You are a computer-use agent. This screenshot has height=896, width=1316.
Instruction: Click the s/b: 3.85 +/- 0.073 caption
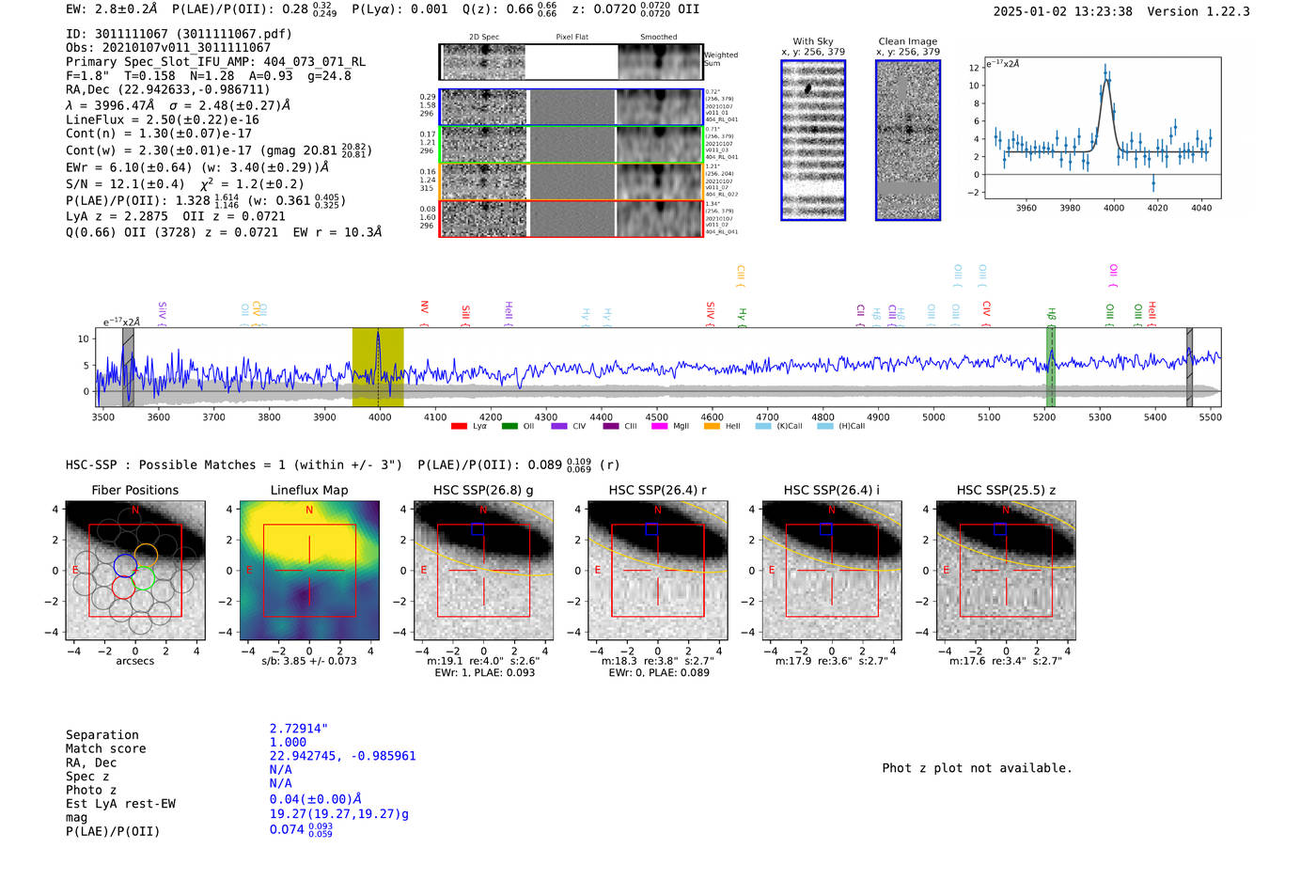tap(309, 661)
